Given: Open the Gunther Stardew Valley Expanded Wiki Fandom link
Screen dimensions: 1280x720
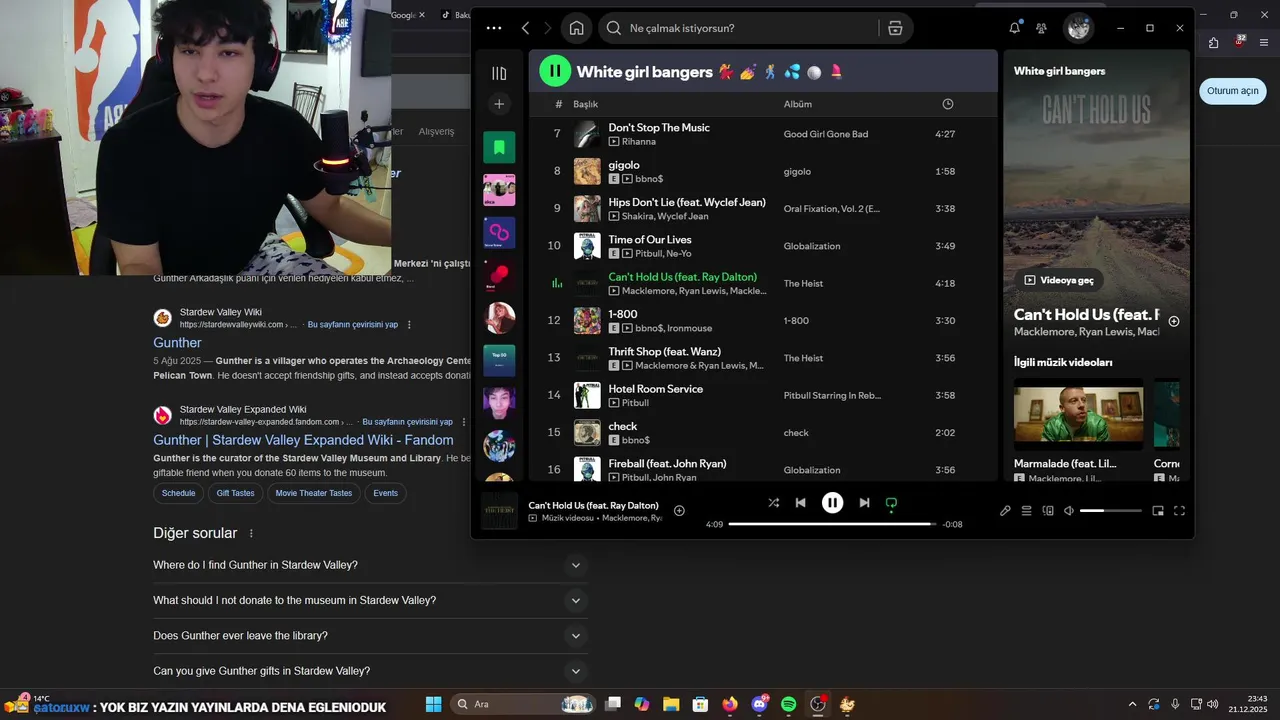Looking at the screenshot, I should point(303,440).
